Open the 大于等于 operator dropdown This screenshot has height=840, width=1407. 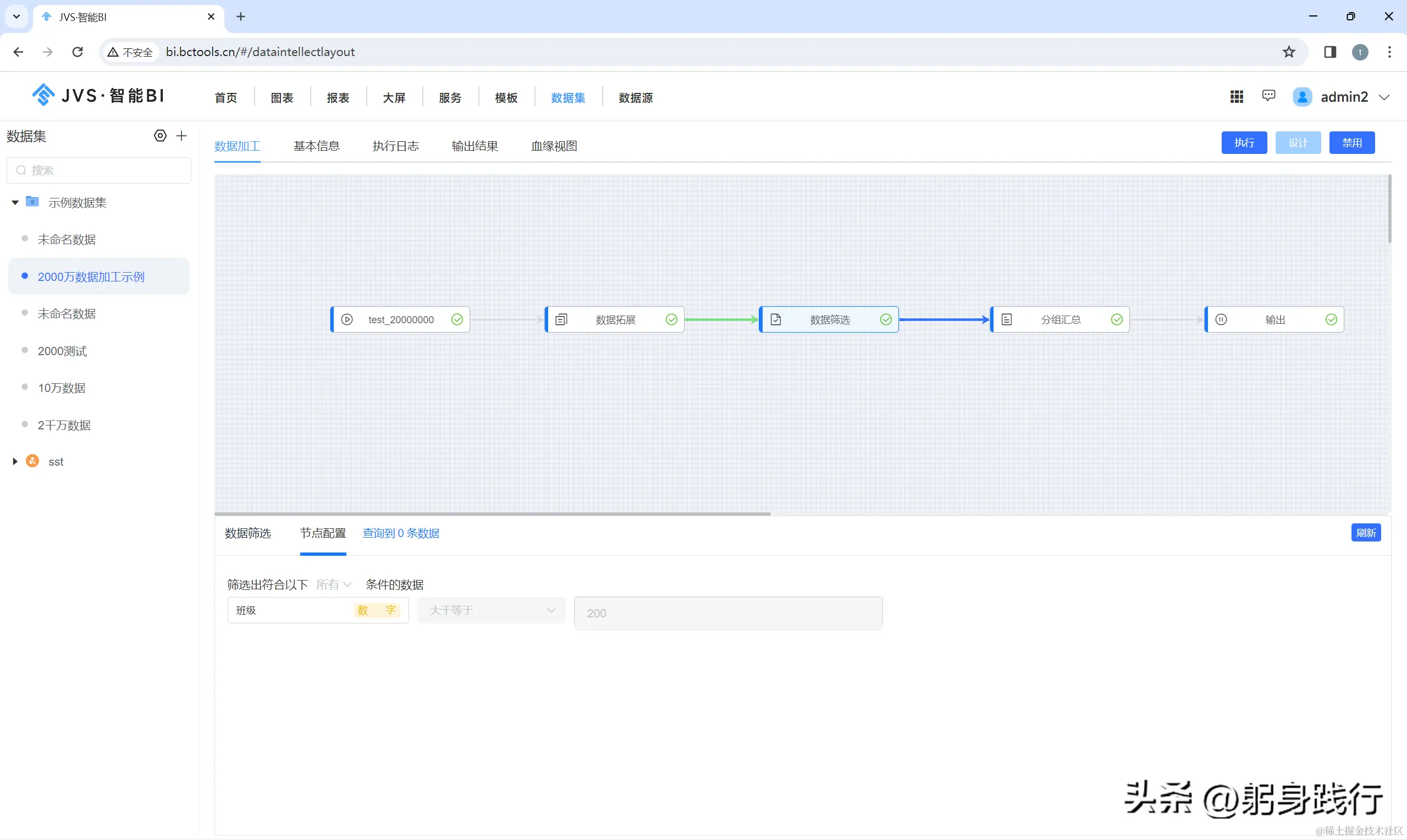click(491, 610)
